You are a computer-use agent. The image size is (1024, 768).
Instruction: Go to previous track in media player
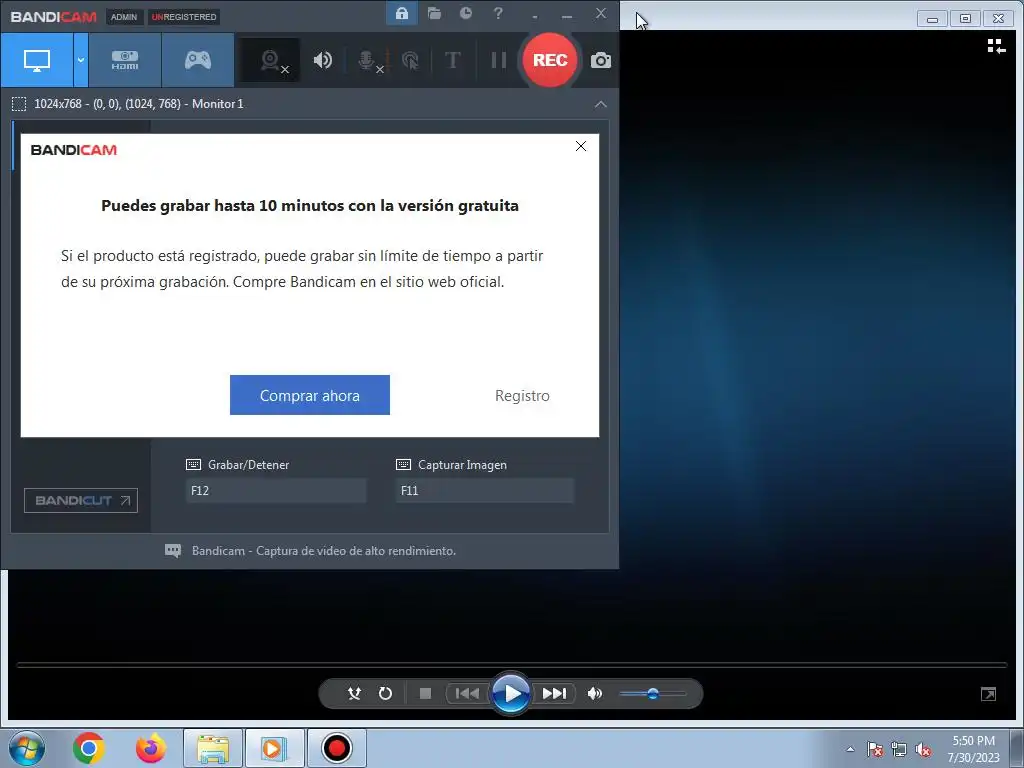click(467, 694)
